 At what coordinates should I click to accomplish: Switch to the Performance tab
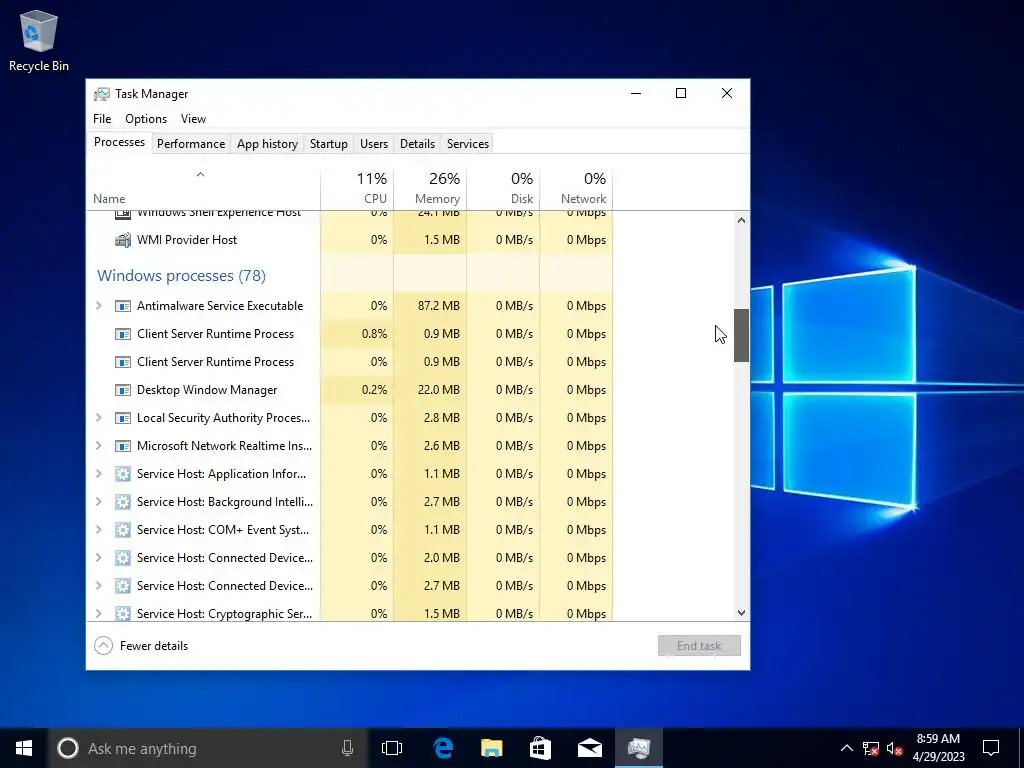coord(191,144)
